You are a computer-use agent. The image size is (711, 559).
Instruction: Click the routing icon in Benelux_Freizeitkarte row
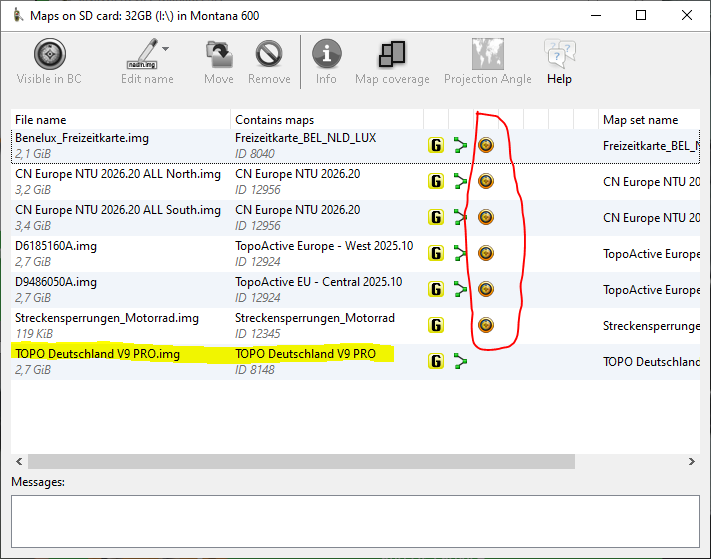[460, 145]
